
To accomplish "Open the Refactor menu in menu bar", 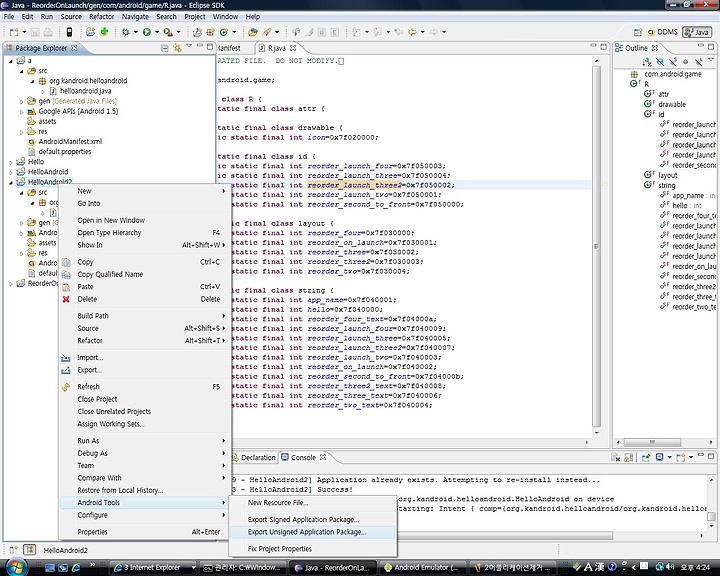I will click(101, 17).
